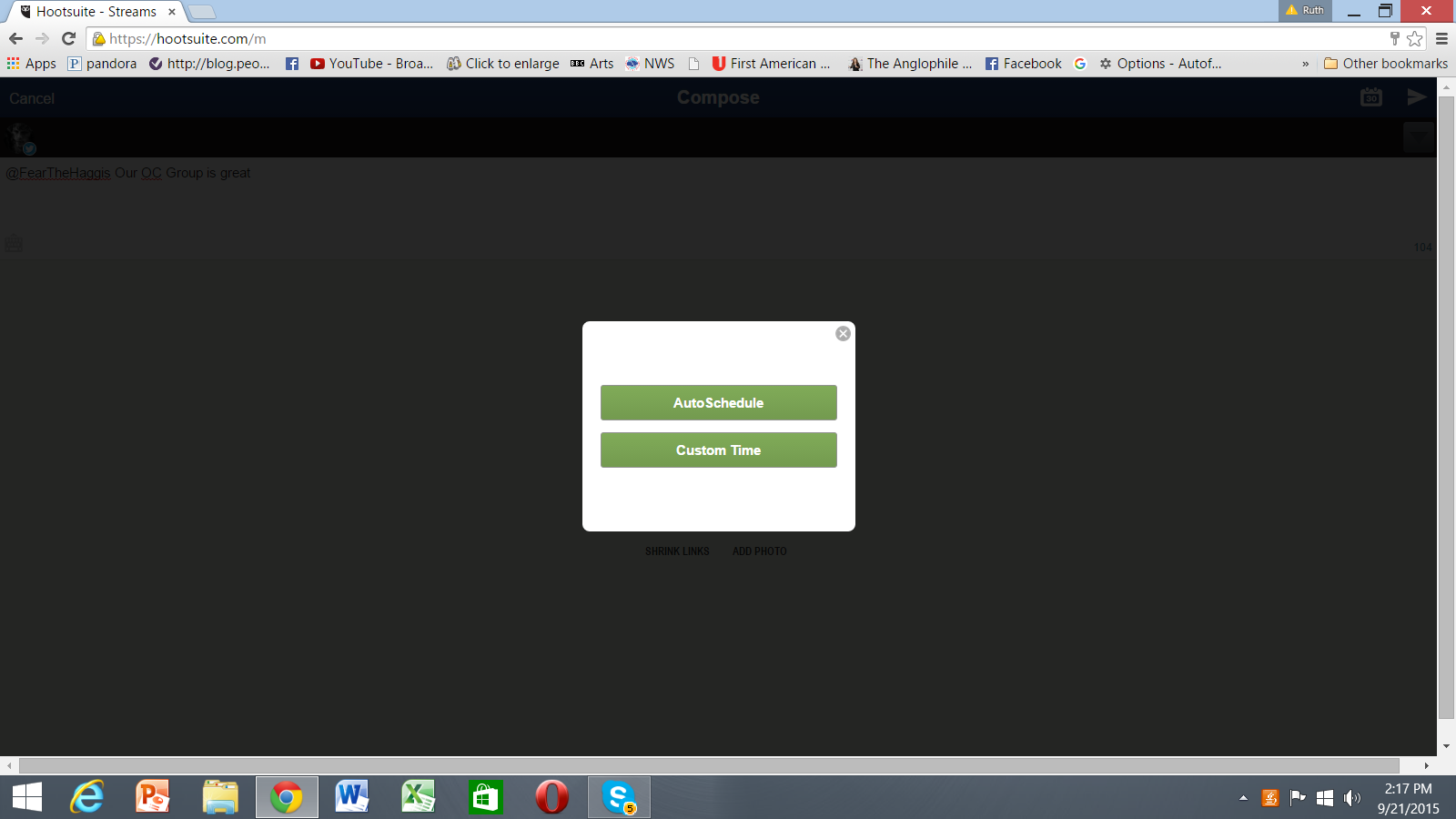The image size is (1456, 819).
Task: Choose the Custom Time option
Action: 718,450
